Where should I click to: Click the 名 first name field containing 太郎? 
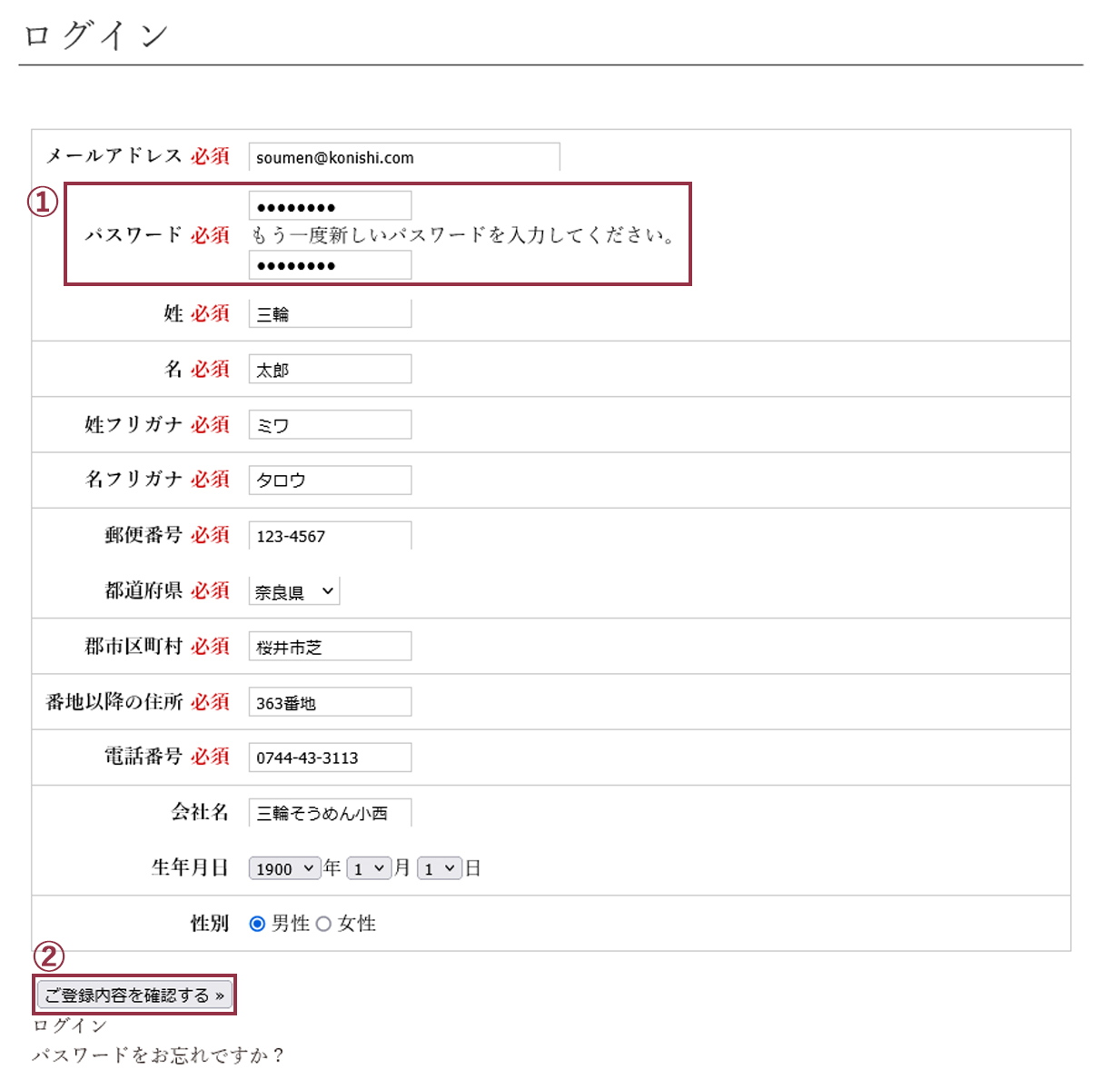[x=330, y=370]
